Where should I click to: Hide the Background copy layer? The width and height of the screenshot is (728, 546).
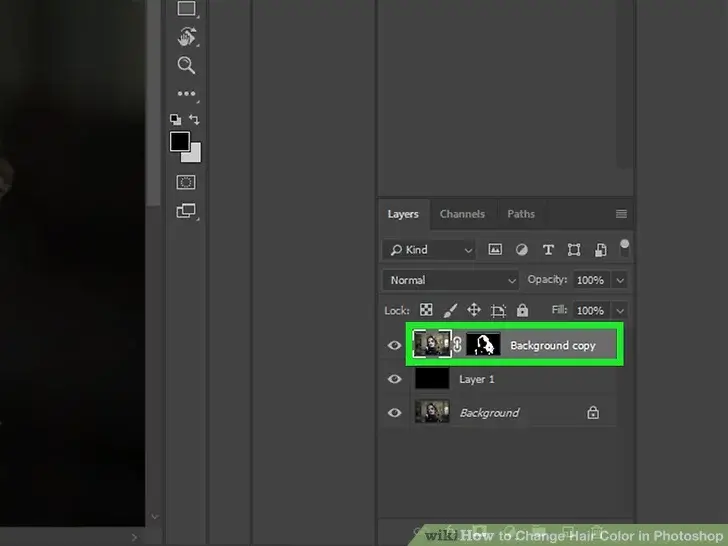(x=395, y=346)
